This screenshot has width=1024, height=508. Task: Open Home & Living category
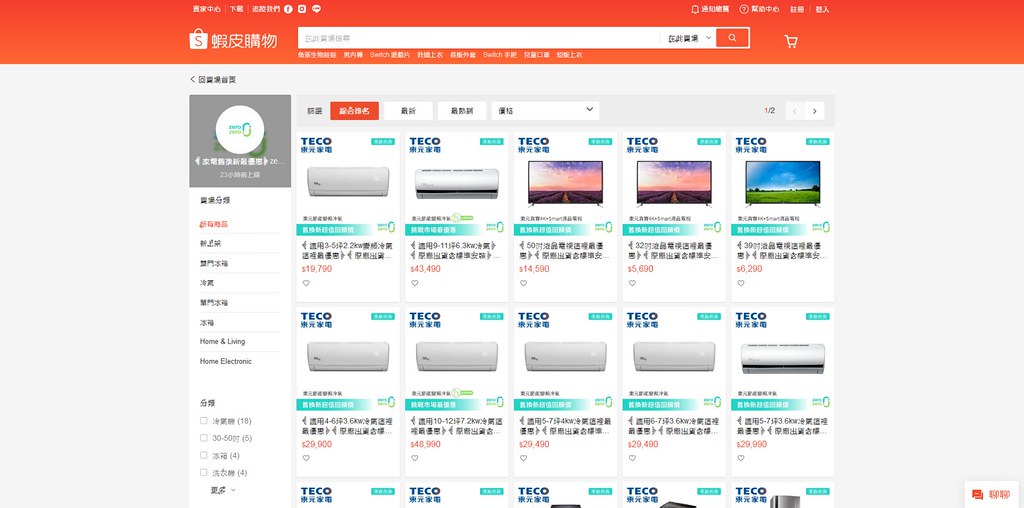(223, 341)
